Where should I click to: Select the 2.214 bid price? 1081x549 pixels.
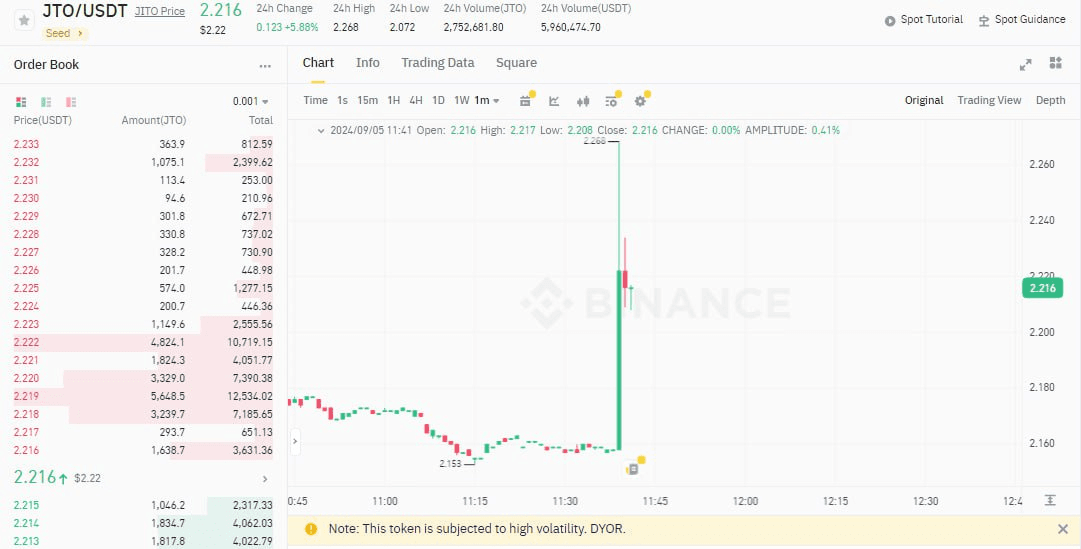26,523
